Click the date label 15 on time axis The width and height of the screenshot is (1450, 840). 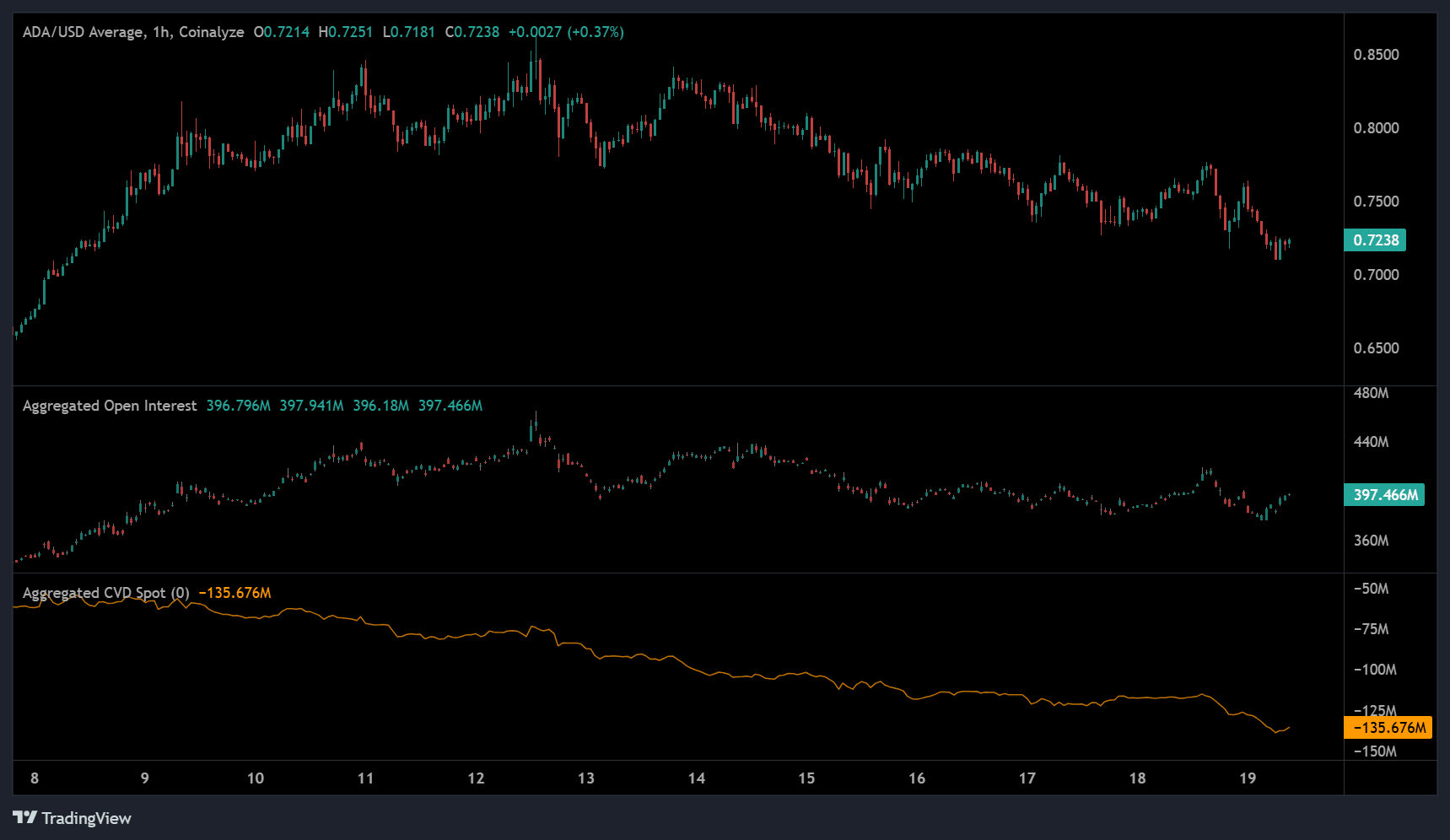806,778
